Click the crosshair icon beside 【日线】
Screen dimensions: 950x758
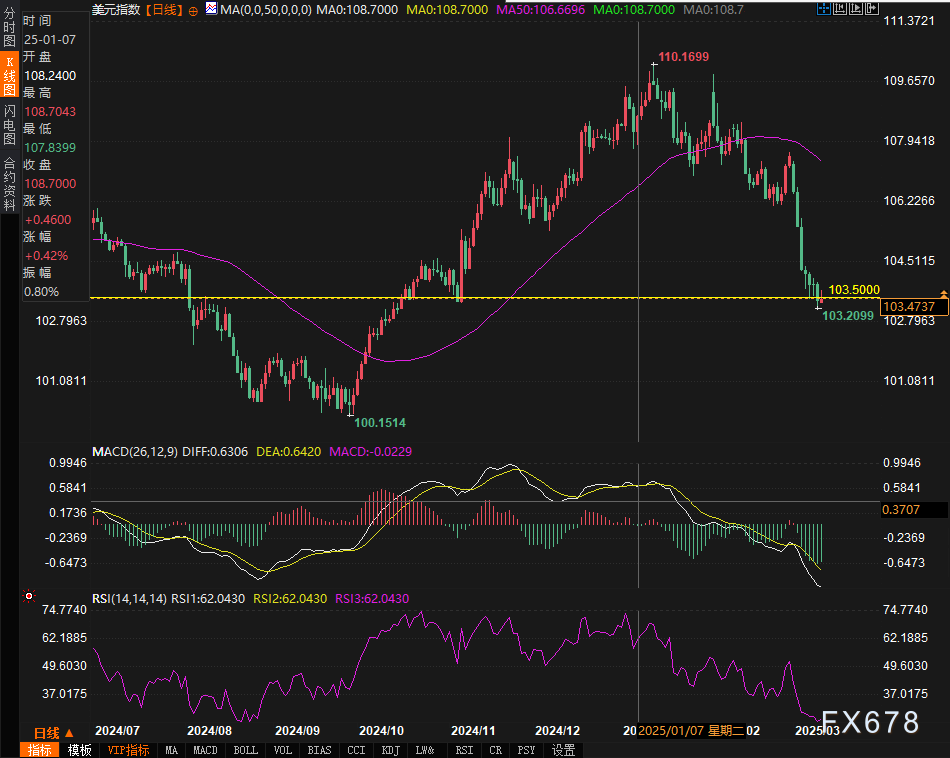[193, 9]
